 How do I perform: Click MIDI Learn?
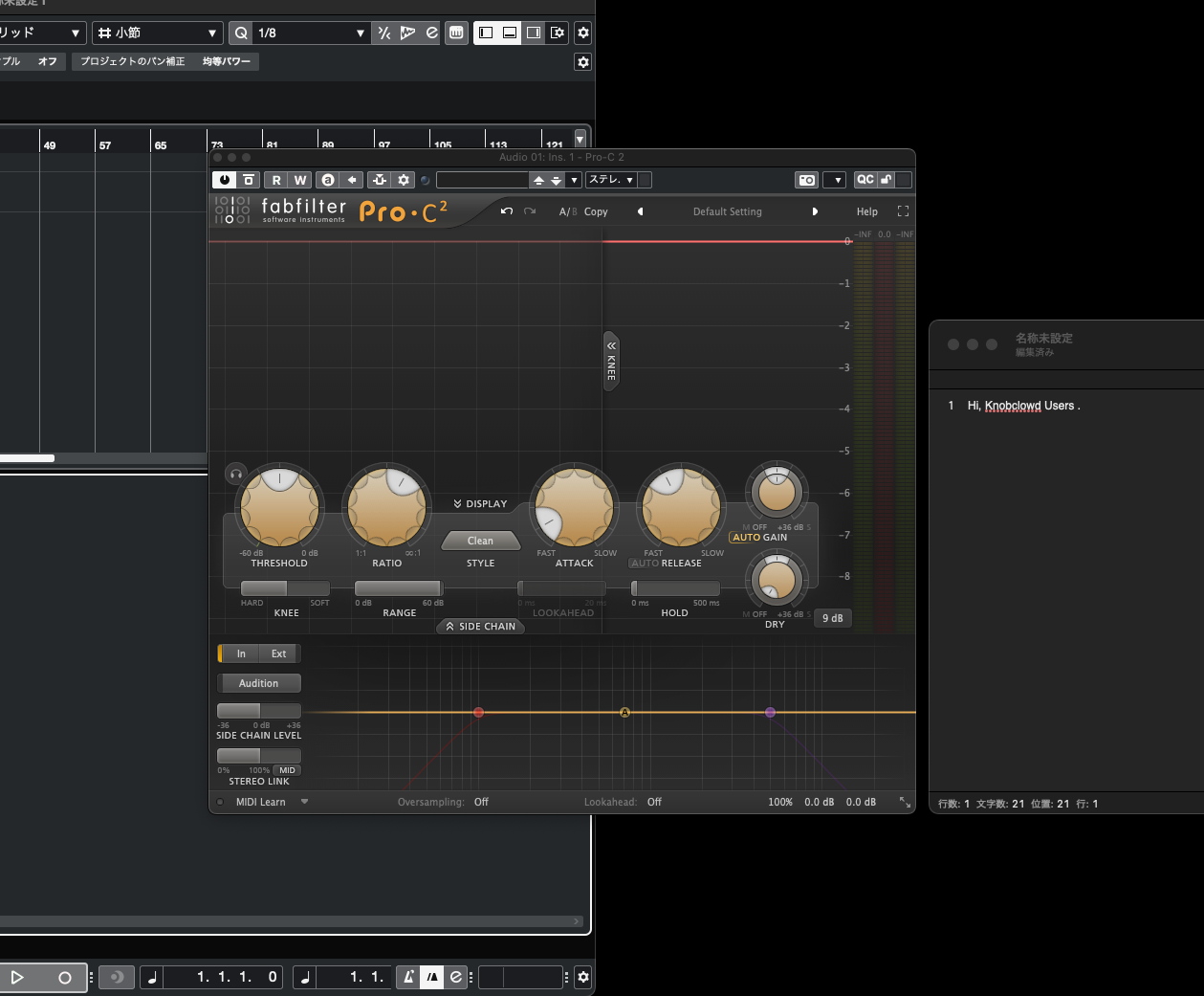pos(260,802)
